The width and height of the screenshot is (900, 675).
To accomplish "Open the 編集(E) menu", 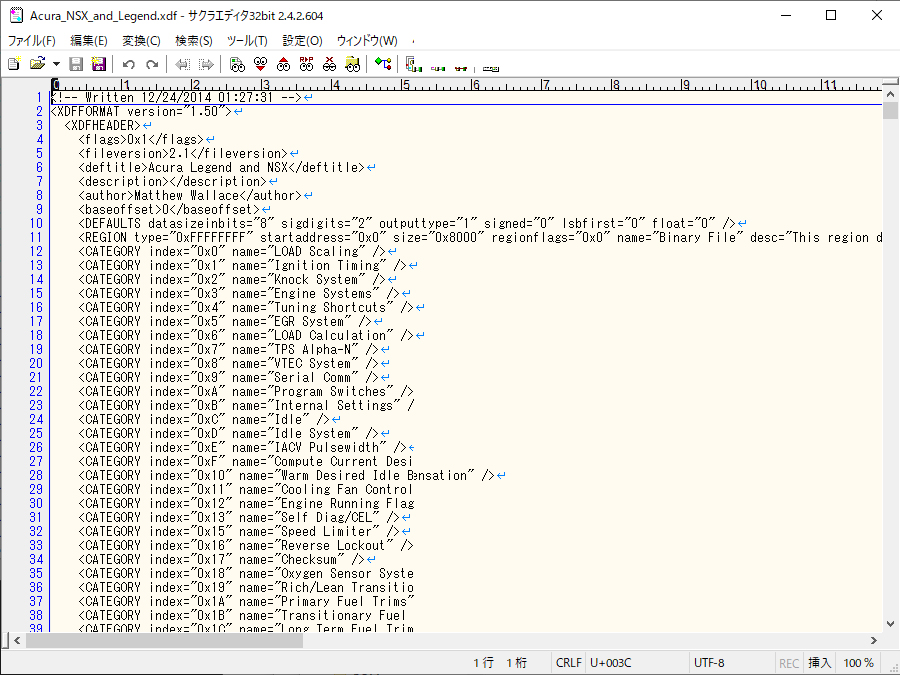I will click(88, 41).
